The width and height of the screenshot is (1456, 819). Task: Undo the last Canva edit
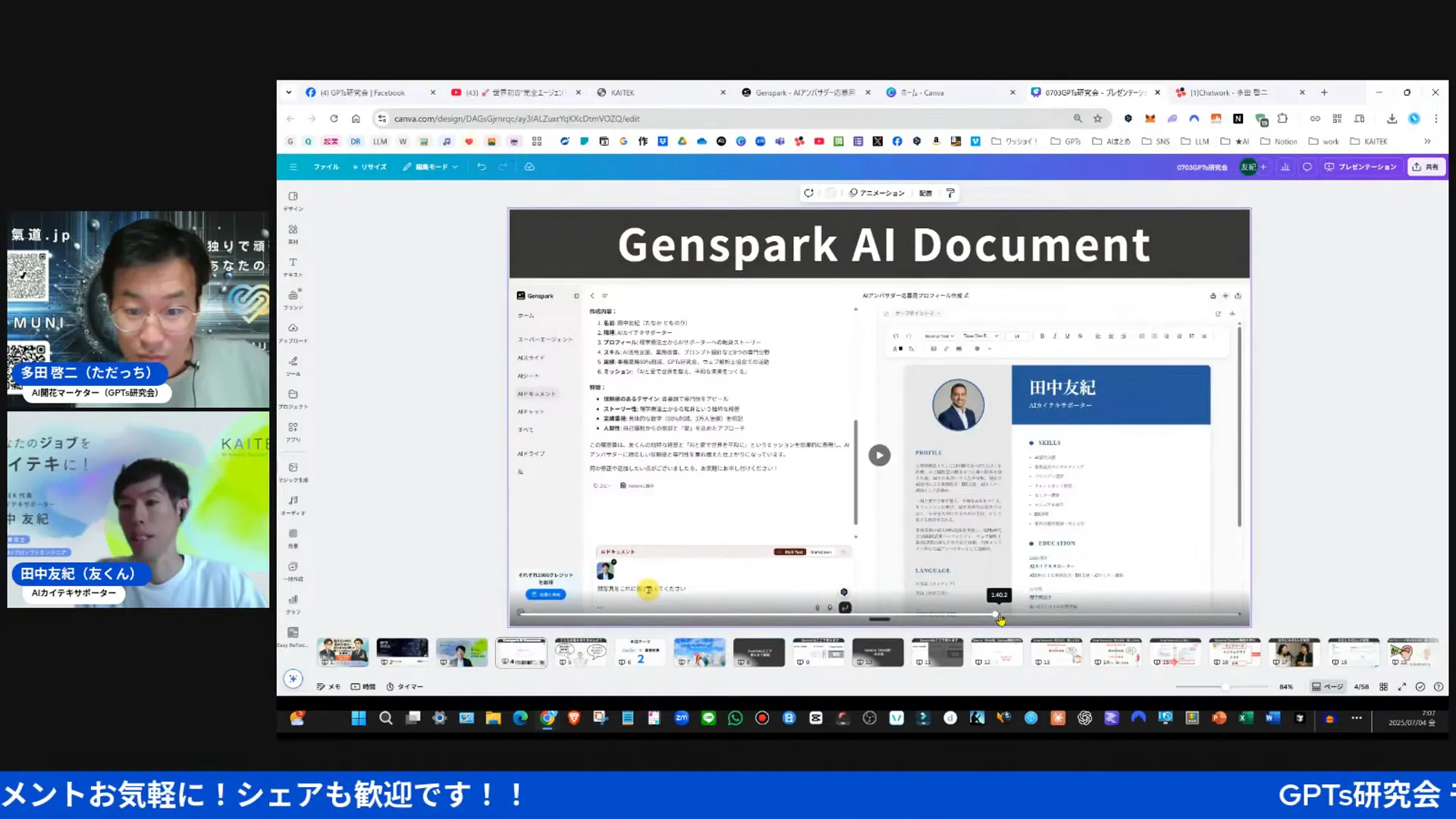tap(482, 167)
